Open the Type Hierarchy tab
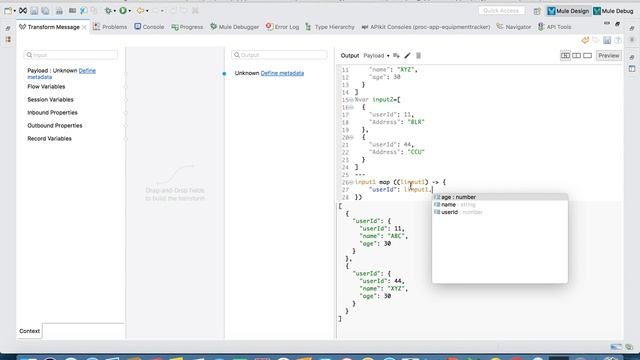 [330, 27]
